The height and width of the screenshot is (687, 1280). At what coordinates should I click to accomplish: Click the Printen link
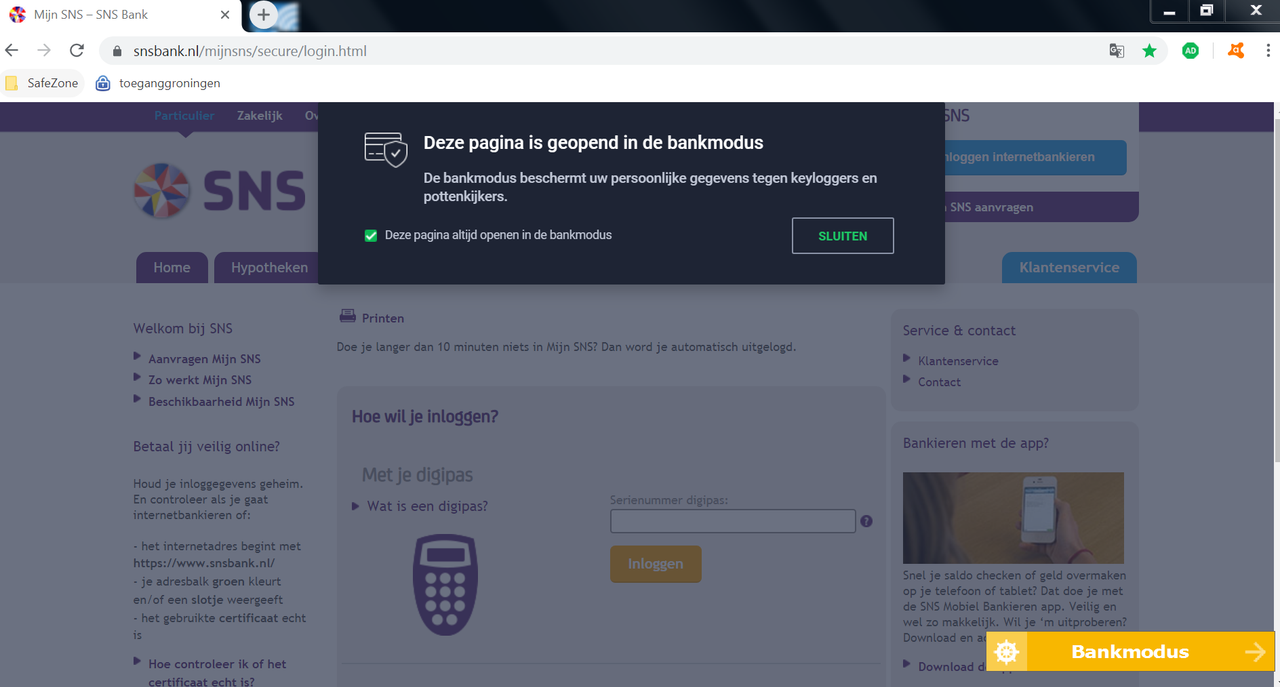[383, 318]
